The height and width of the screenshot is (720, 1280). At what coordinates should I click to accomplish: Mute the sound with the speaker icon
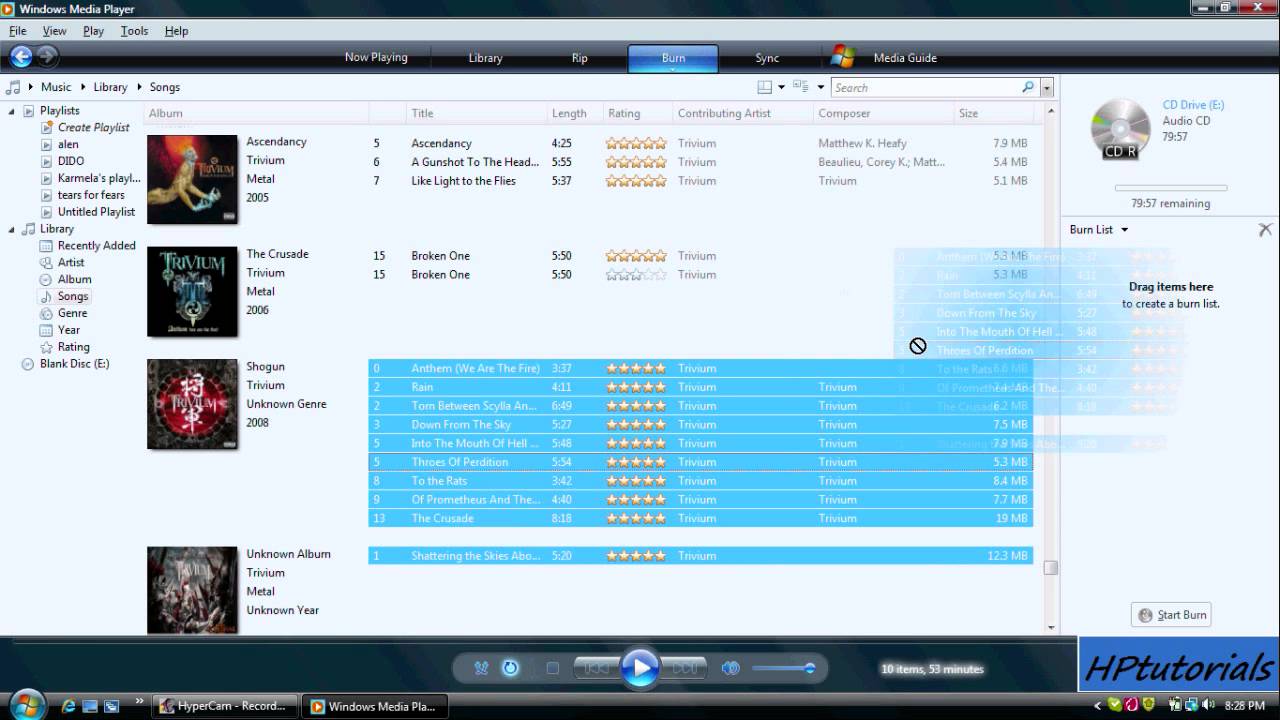(731, 668)
